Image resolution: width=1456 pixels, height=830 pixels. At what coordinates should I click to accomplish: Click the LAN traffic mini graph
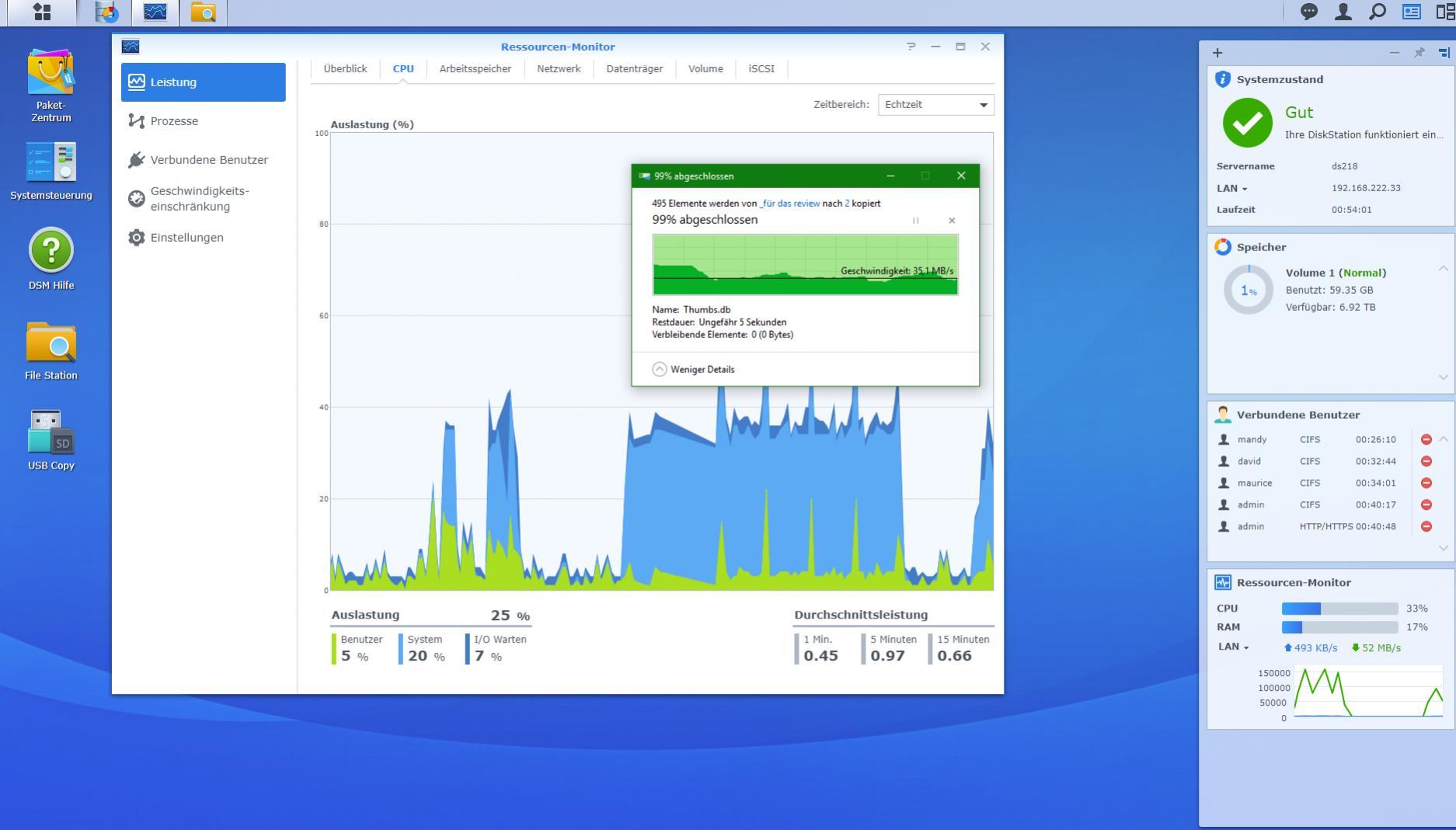pyautogui.click(x=1368, y=692)
